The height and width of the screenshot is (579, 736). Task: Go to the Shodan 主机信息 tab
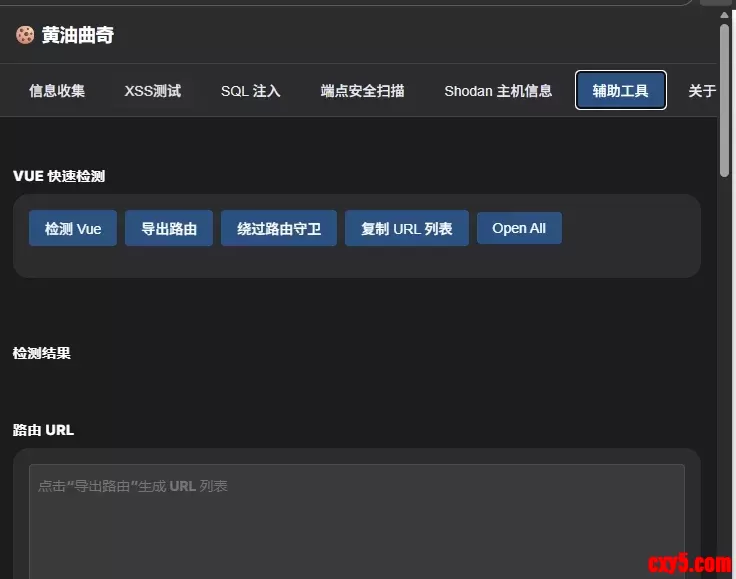(498, 91)
